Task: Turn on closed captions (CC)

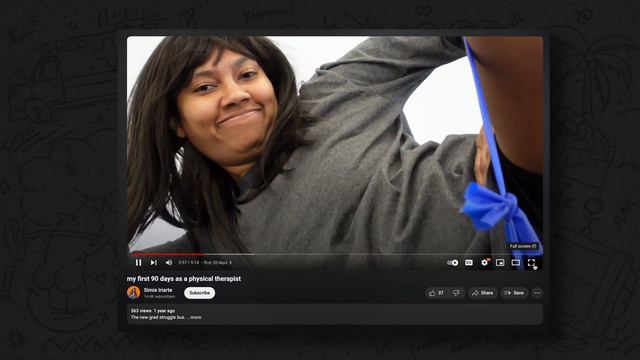Action: (469, 262)
